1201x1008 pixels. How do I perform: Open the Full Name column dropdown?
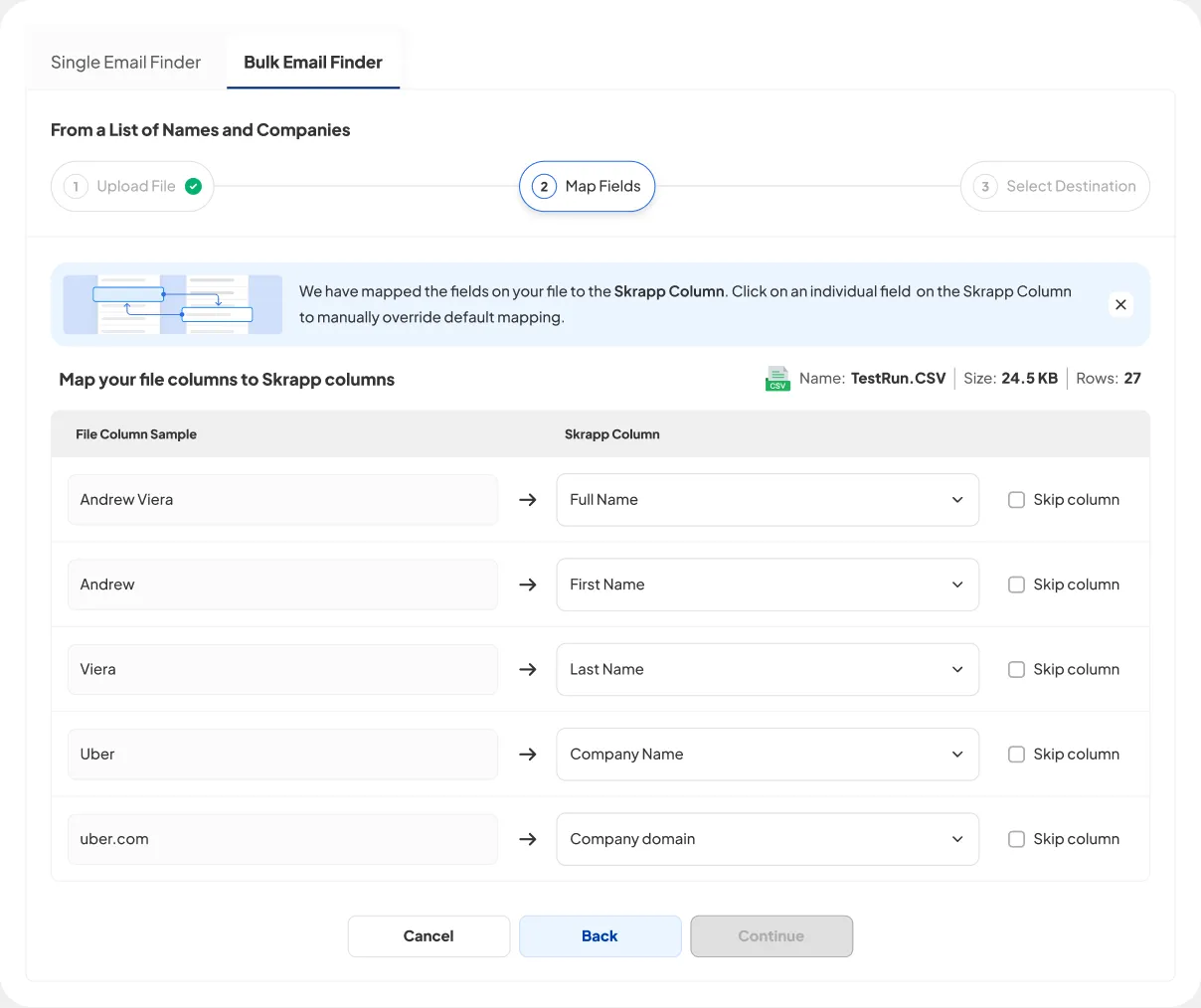pyautogui.click(x=767, y=500)
